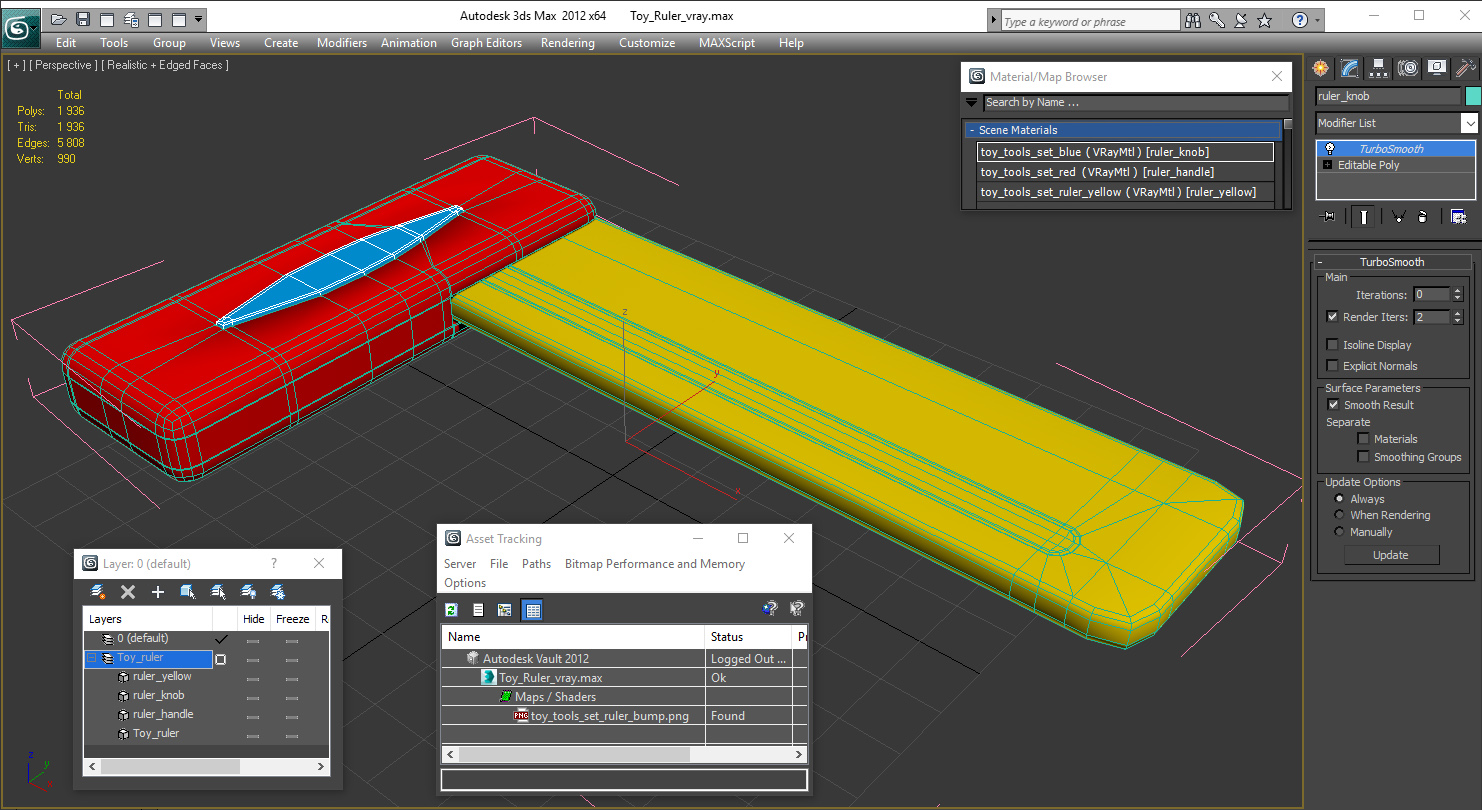
Task: Collapse the Toy_ruler layer tree
Action: [x=92, y=658]
